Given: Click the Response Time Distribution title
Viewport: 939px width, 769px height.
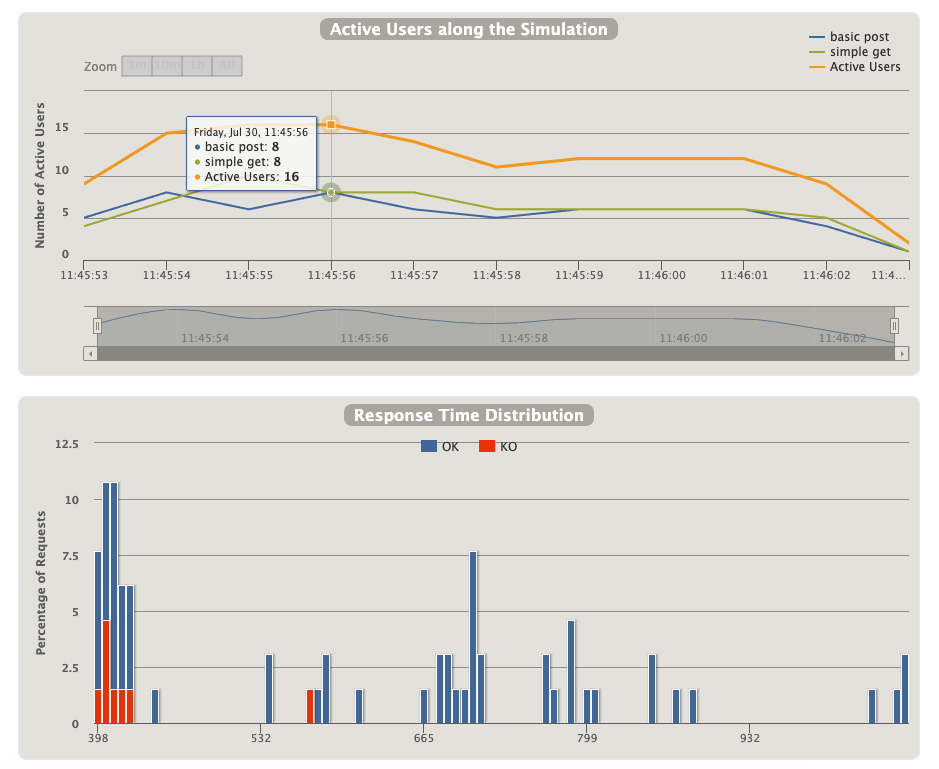Looking at the screenshot, I should click(469, 415).
